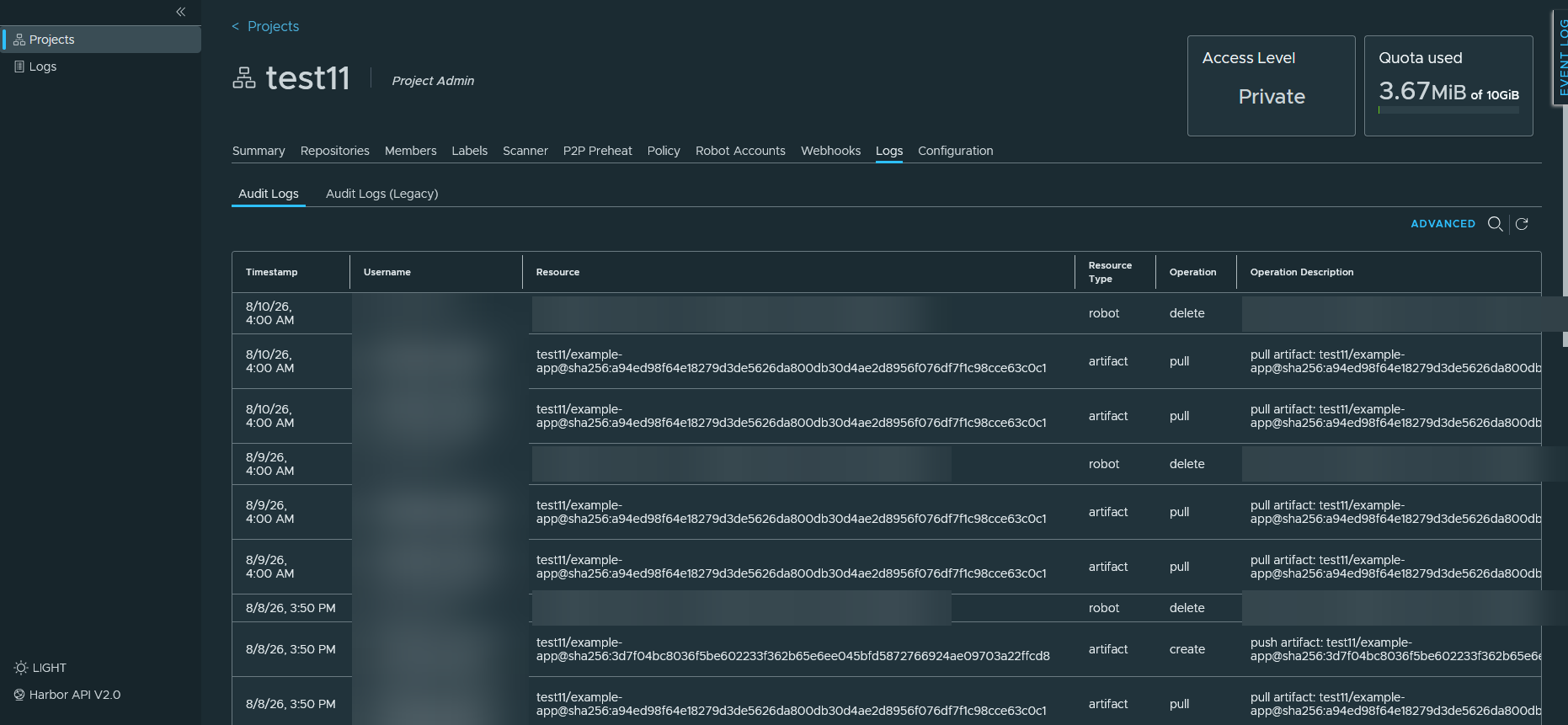The image size is (1568, 725).
Task: Open the Policy tab
Action: (664, 151)
